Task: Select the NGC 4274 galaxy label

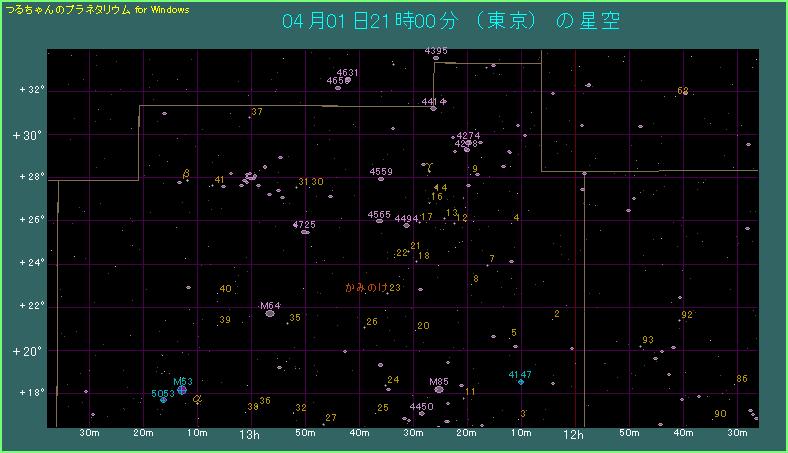Action: [468, 135]
